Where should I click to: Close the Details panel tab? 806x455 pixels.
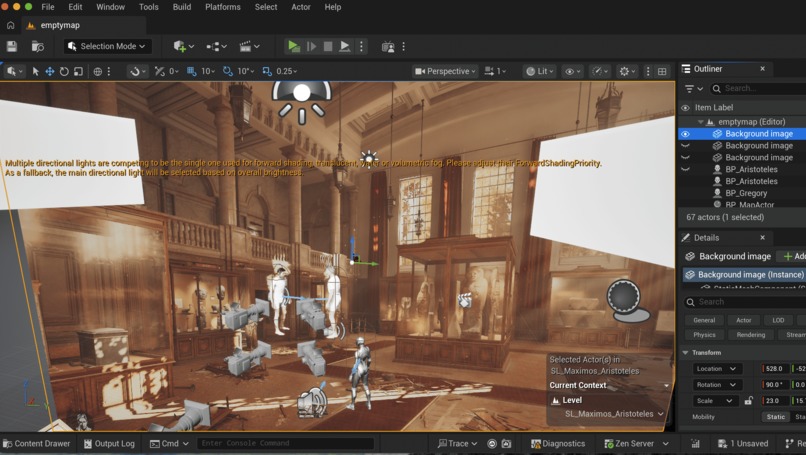point(762,238)
